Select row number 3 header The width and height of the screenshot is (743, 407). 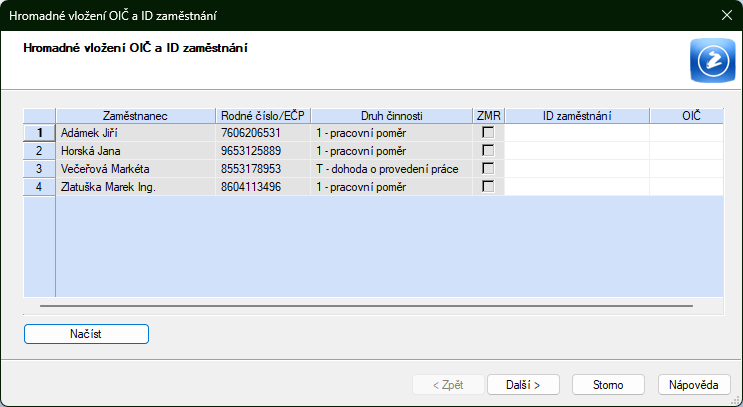(x=39, y=168)
